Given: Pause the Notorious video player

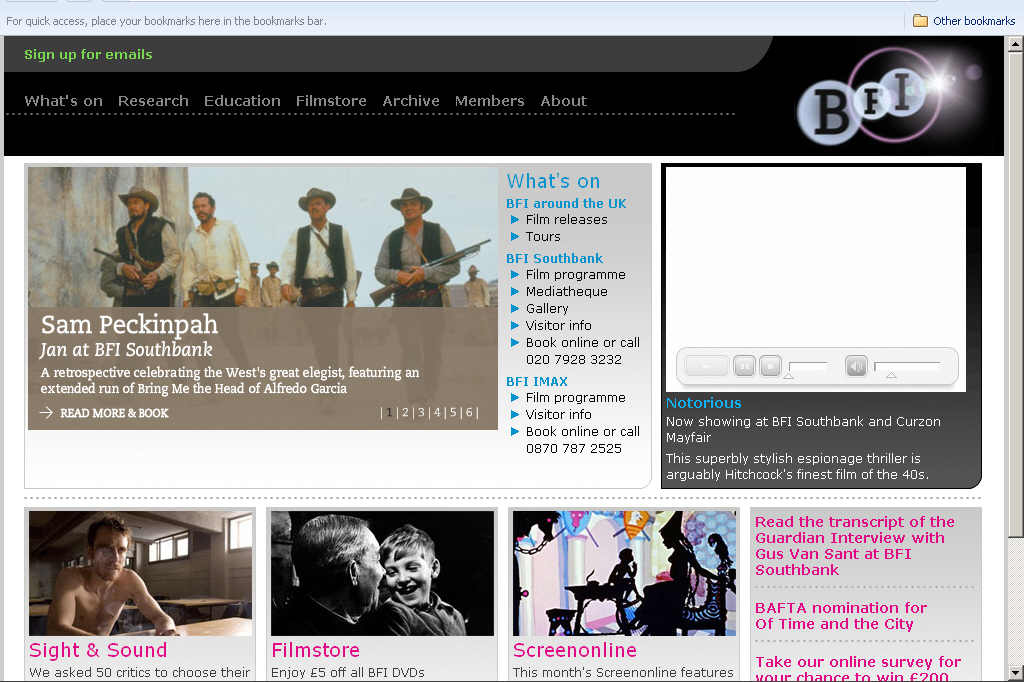Looking at the screenshot, I should coord(744,366).
